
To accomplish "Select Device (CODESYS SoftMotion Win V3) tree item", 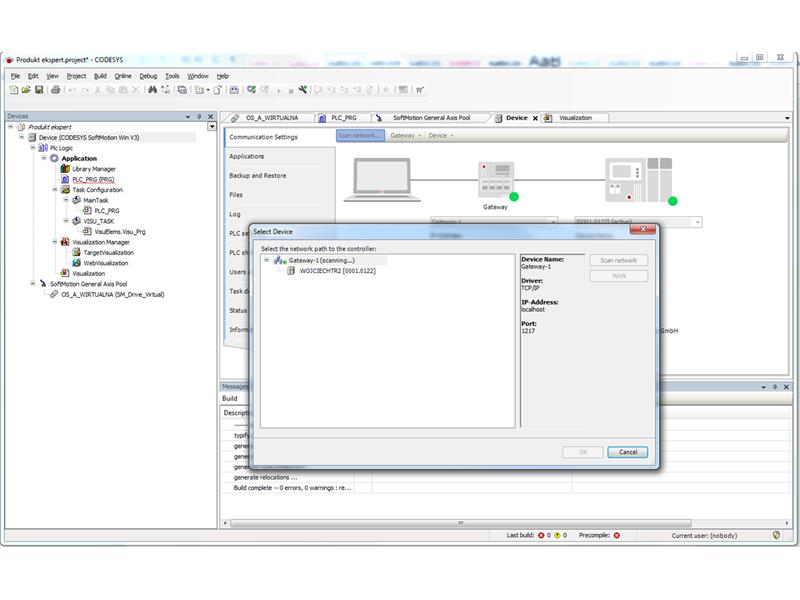I will [x=89, y=137].
